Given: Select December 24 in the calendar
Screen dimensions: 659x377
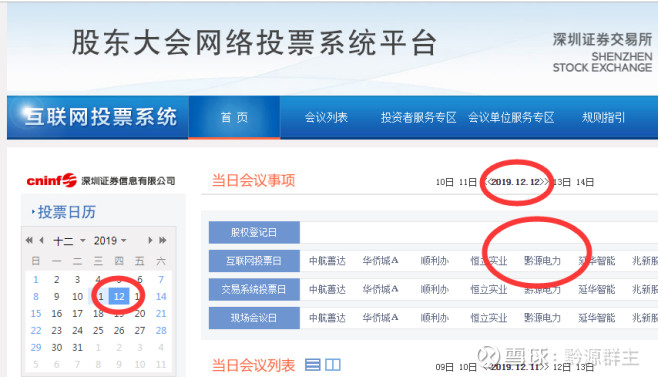Looking at the screenshot, I should point(77,330).
